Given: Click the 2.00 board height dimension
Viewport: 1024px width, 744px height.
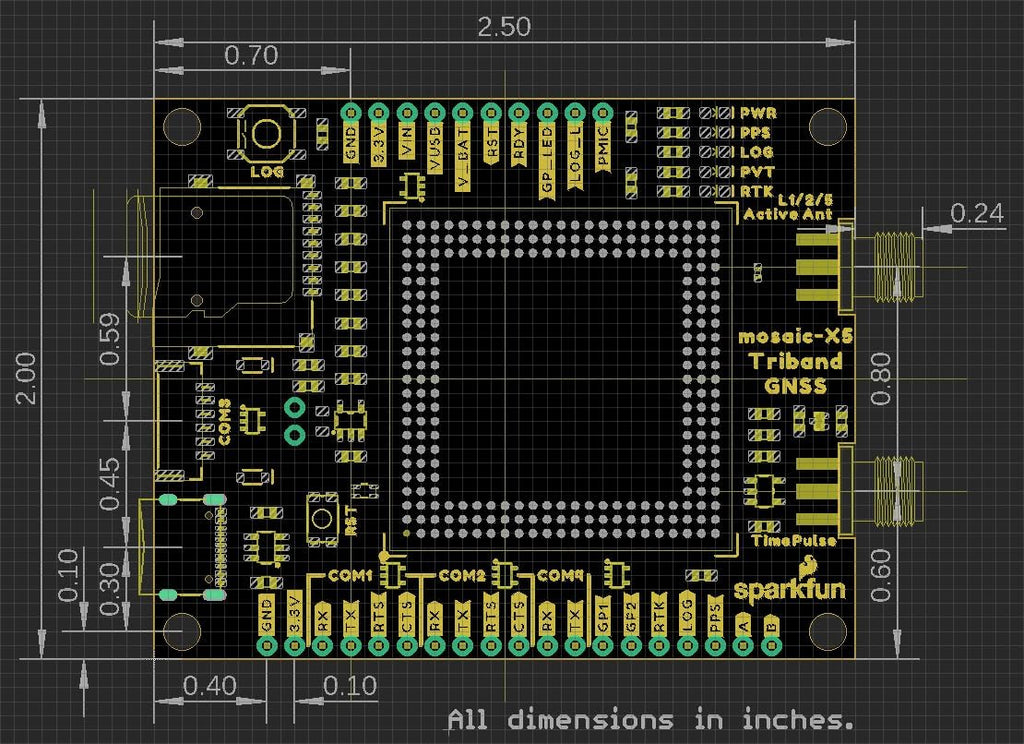Looking at the screenshot, I should pyautogui.click(x=25, y=378).
